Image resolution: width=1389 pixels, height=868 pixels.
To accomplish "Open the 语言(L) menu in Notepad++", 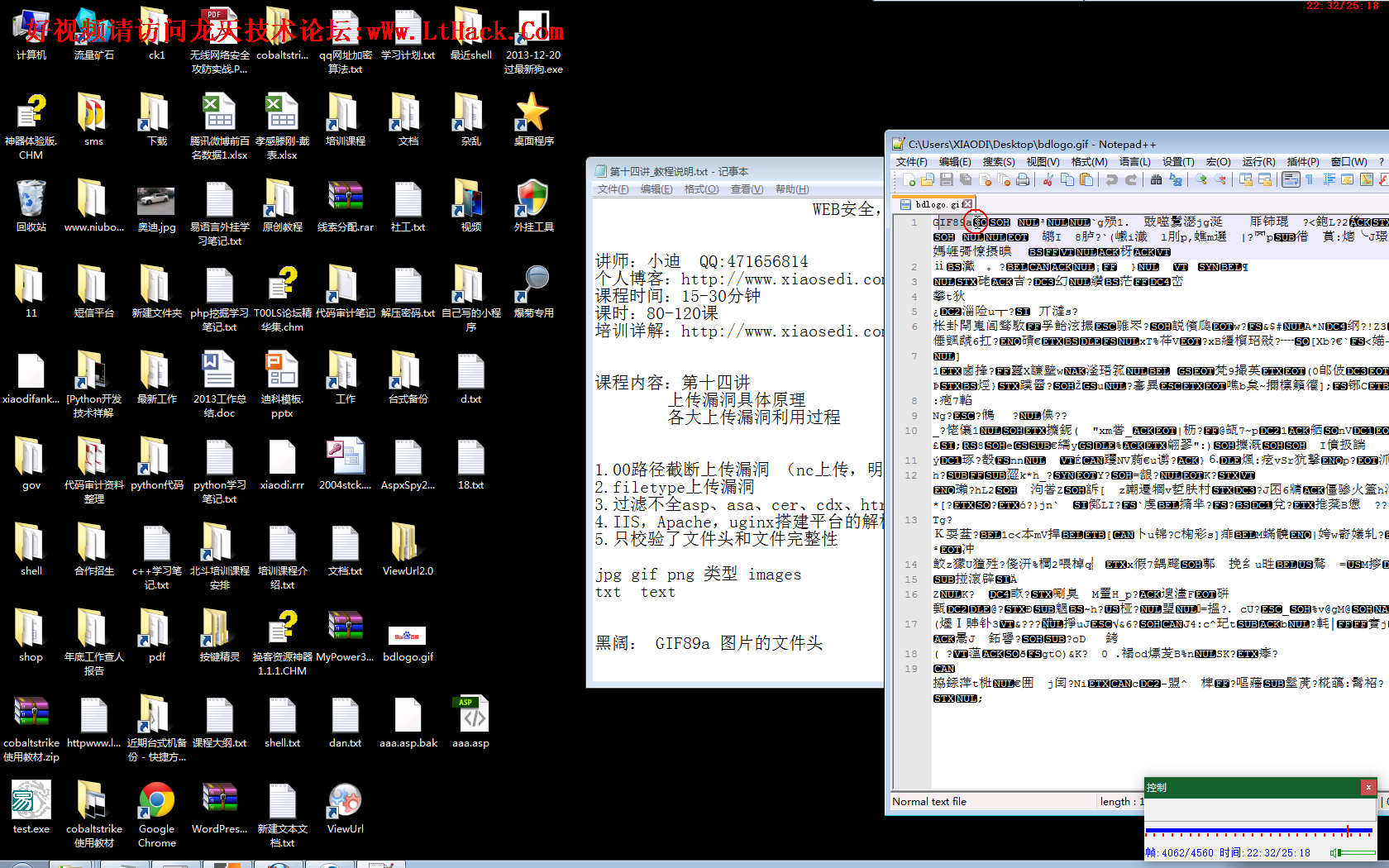I will coord(1134,162).
